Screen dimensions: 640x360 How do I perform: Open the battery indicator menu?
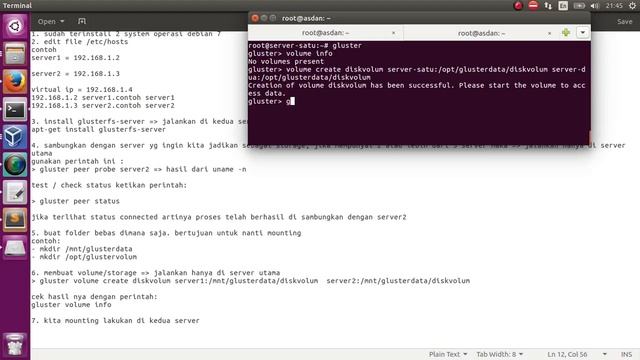click(579, 6)
